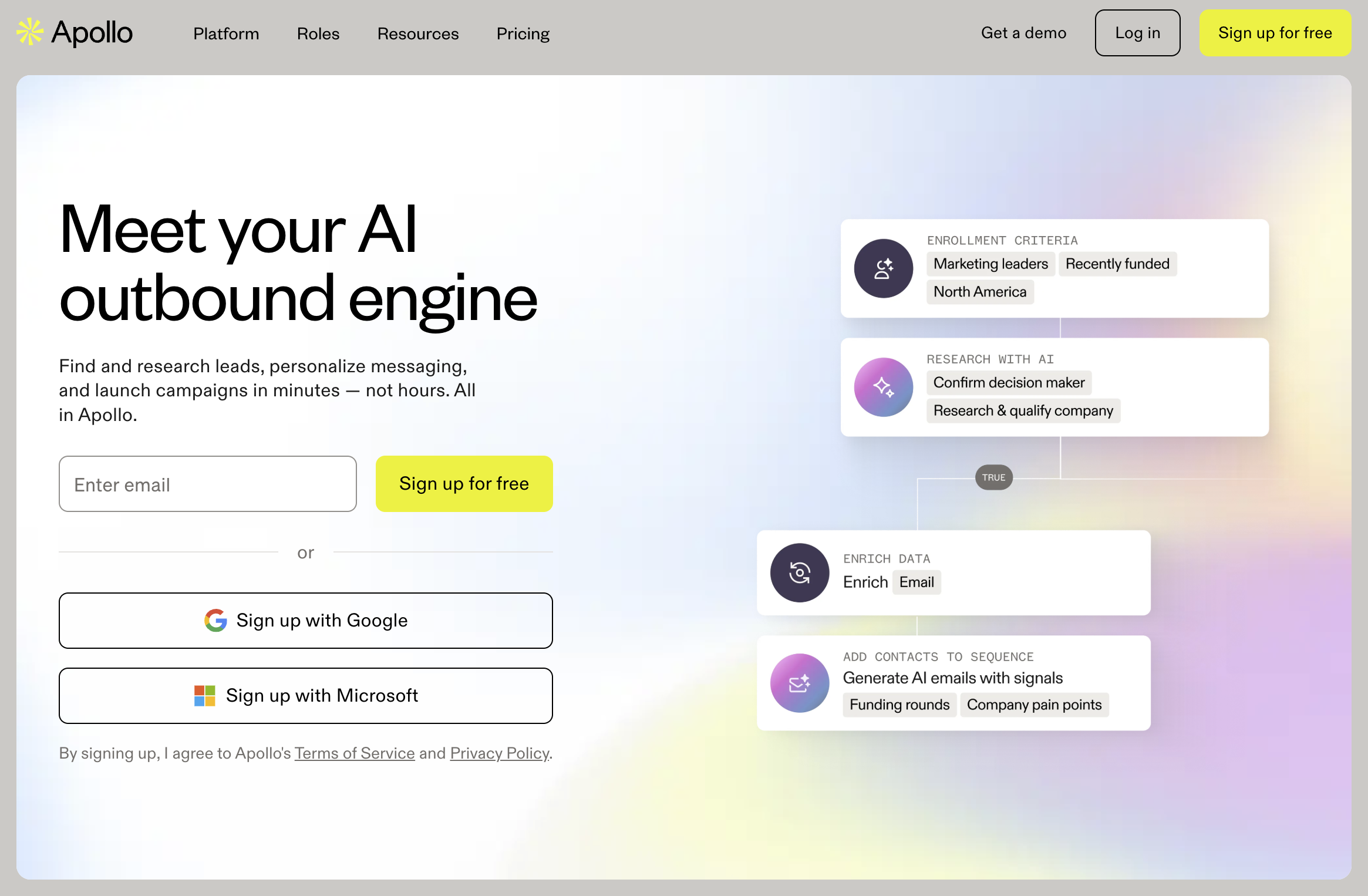Click the Apollo wordmark text
The image size is (1368, 896).
point(92,33)
